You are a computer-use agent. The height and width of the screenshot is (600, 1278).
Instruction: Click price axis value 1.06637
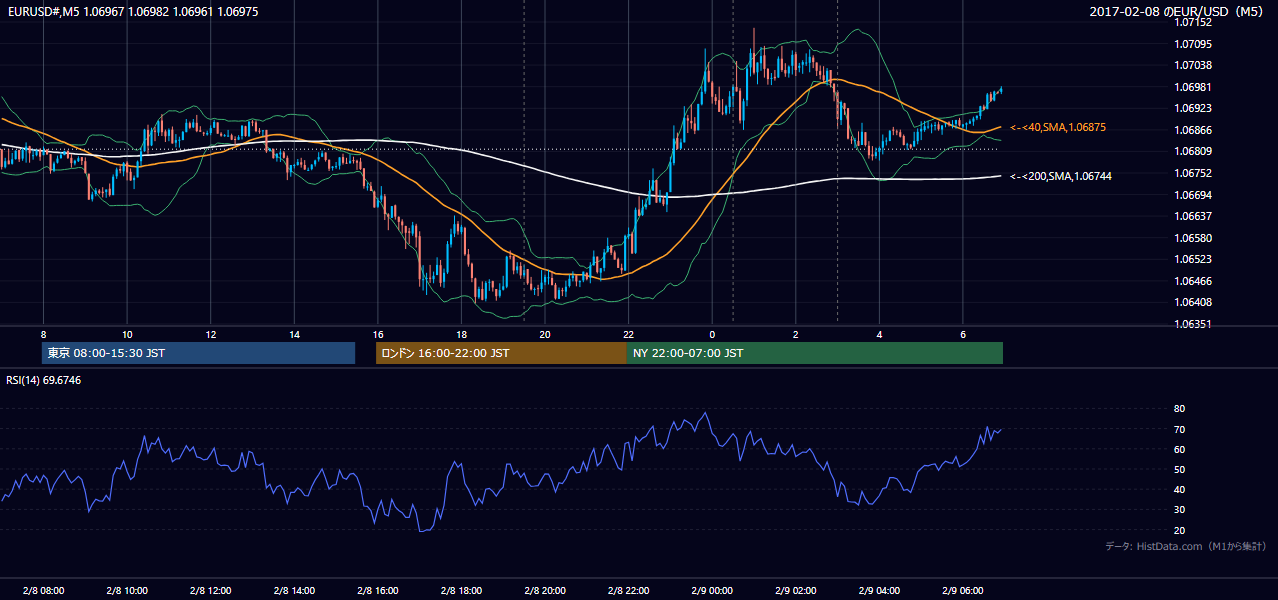point(1194,216)
